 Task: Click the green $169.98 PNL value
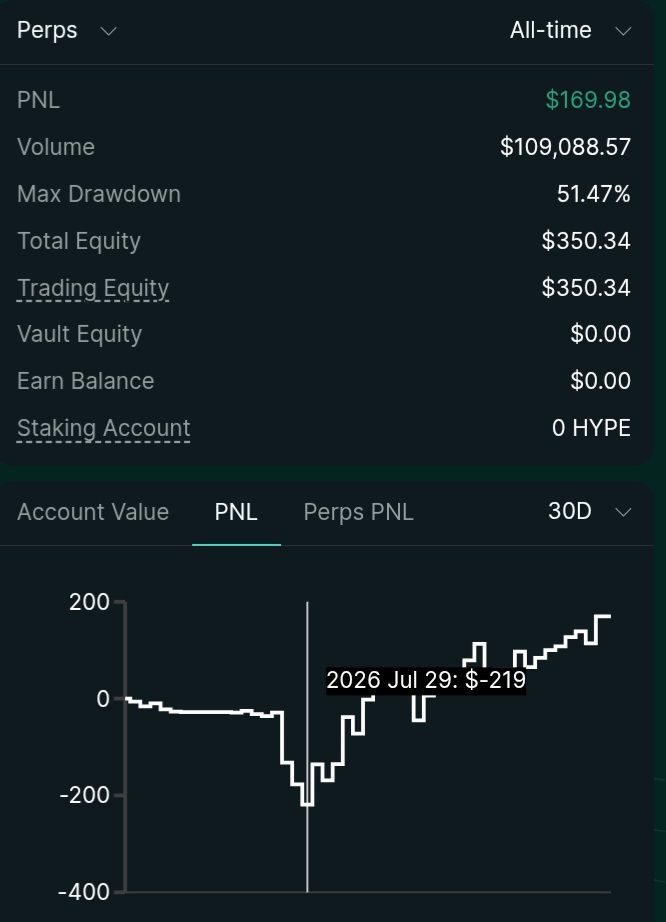(588, 100)
